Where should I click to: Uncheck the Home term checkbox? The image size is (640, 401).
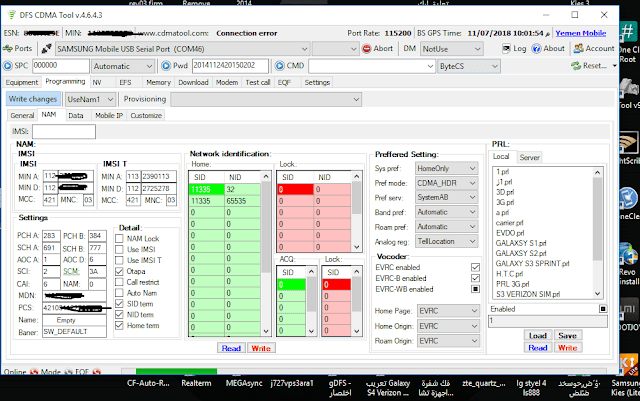(119, 325)
